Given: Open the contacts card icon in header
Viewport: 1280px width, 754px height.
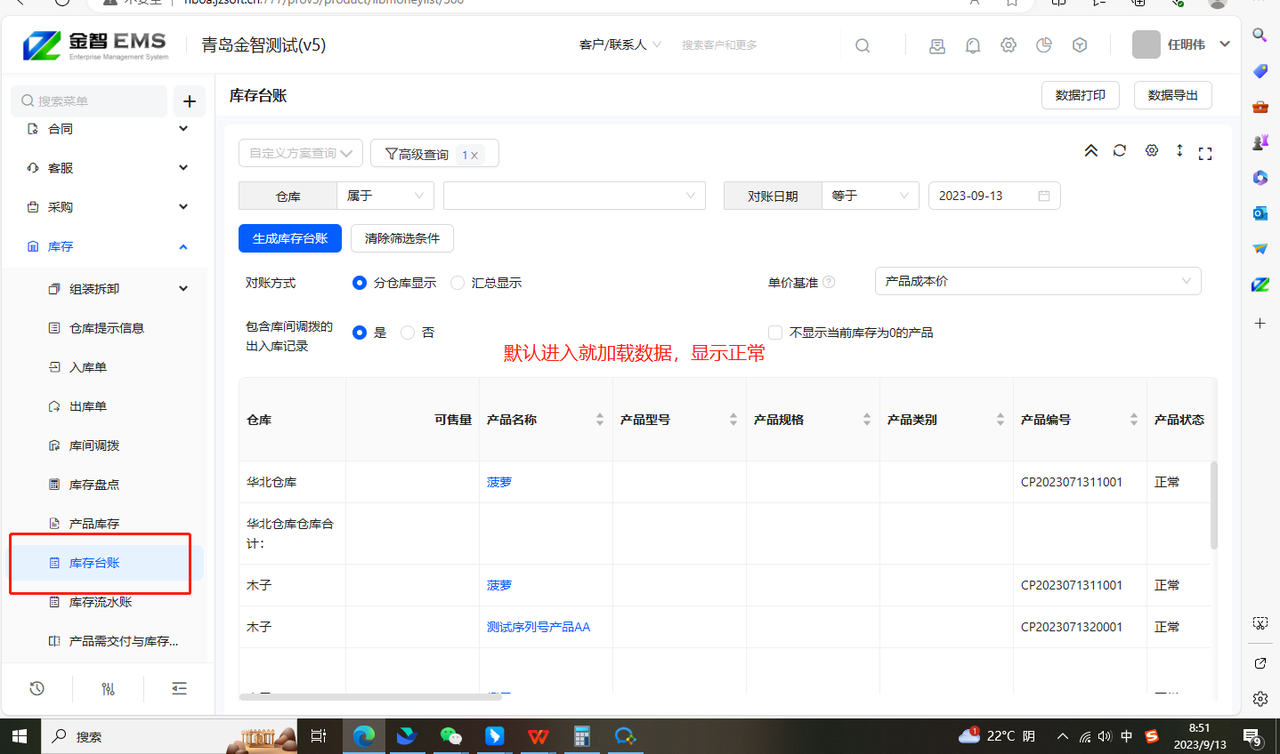Looking at the screenshot, I should [x=937, y=45].
